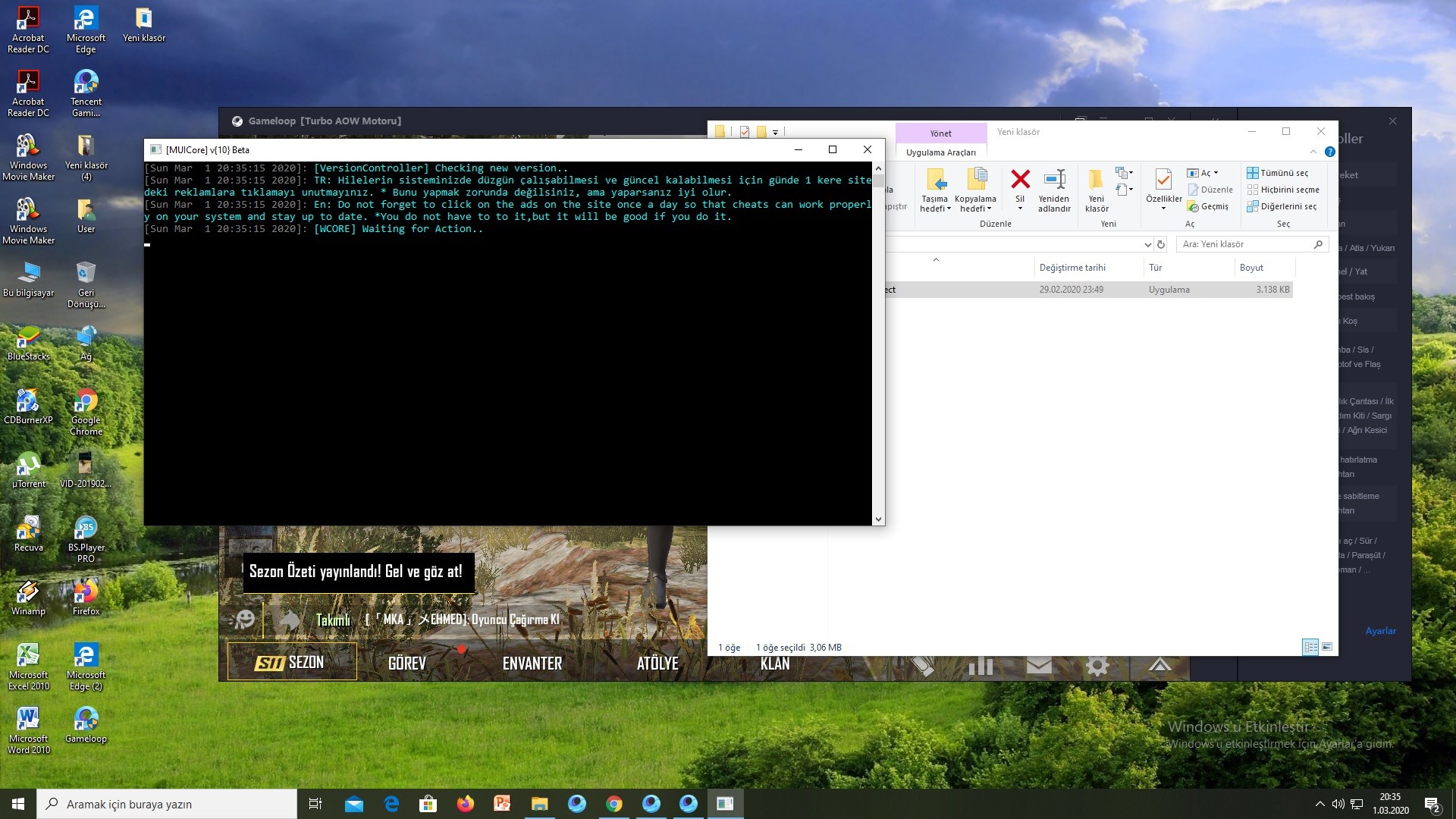Open the Uygulama Araçları ribbon tab

click(941, 152)
